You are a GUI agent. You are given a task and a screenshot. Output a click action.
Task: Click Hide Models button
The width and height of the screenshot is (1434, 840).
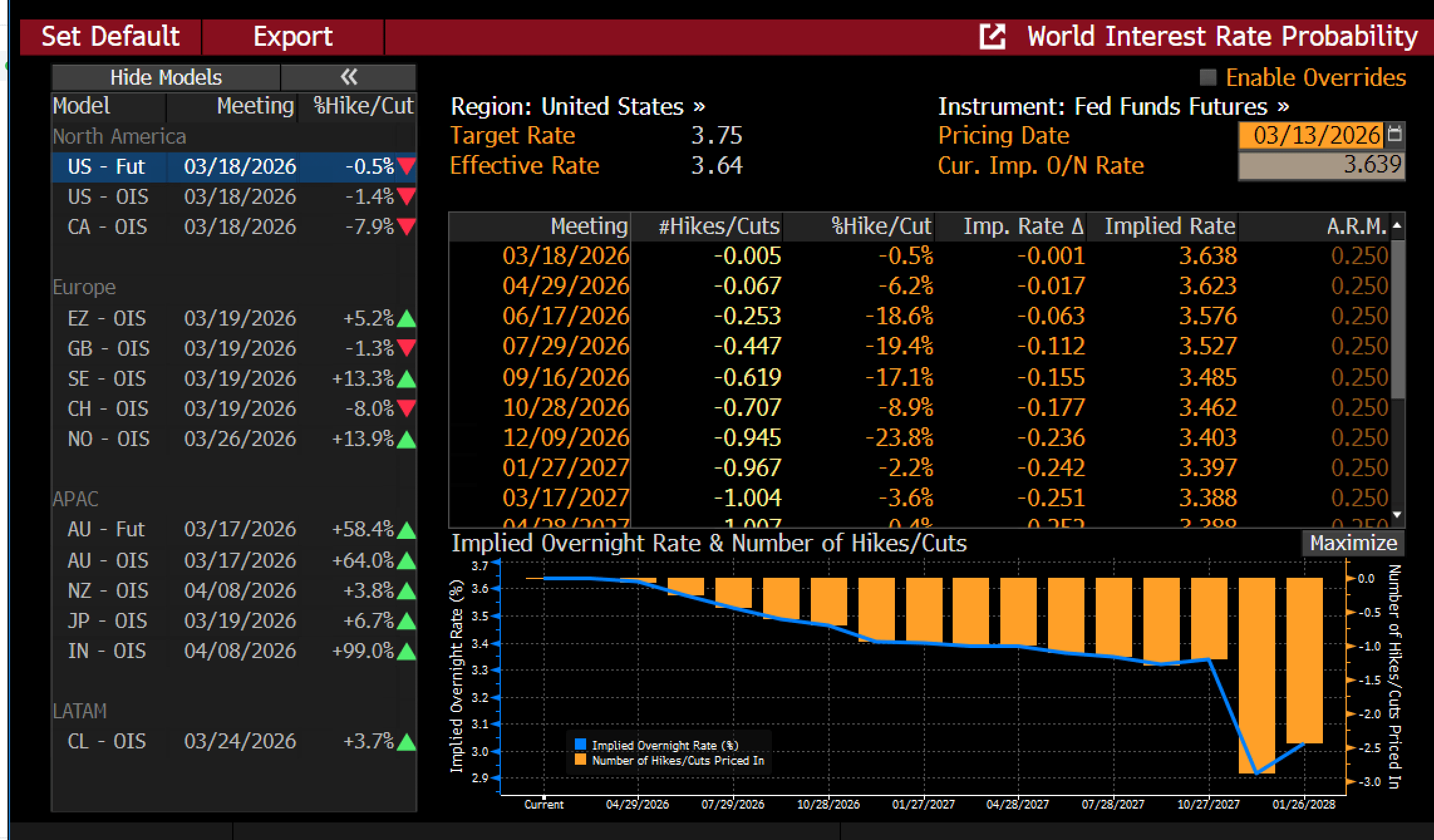point(166,77)
